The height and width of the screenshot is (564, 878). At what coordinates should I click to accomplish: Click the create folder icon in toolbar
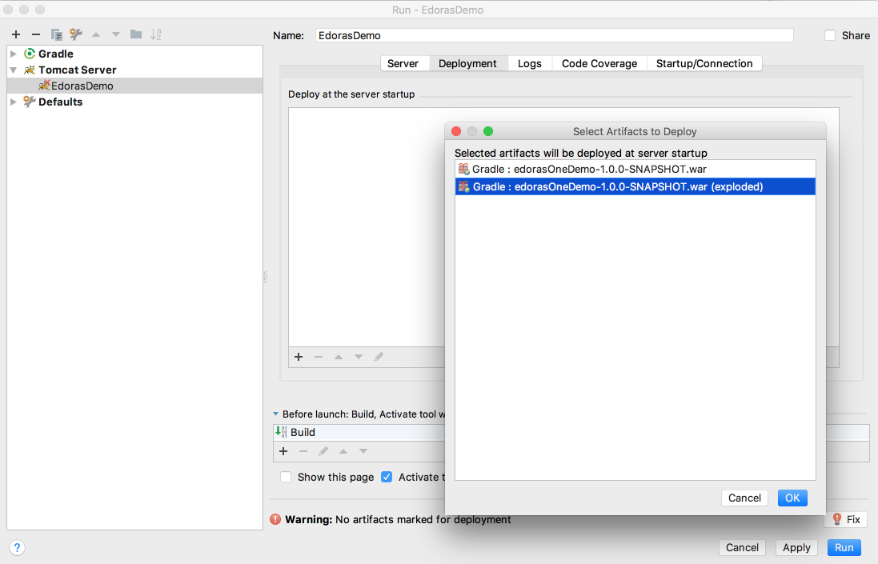click(x=136, y=35)
